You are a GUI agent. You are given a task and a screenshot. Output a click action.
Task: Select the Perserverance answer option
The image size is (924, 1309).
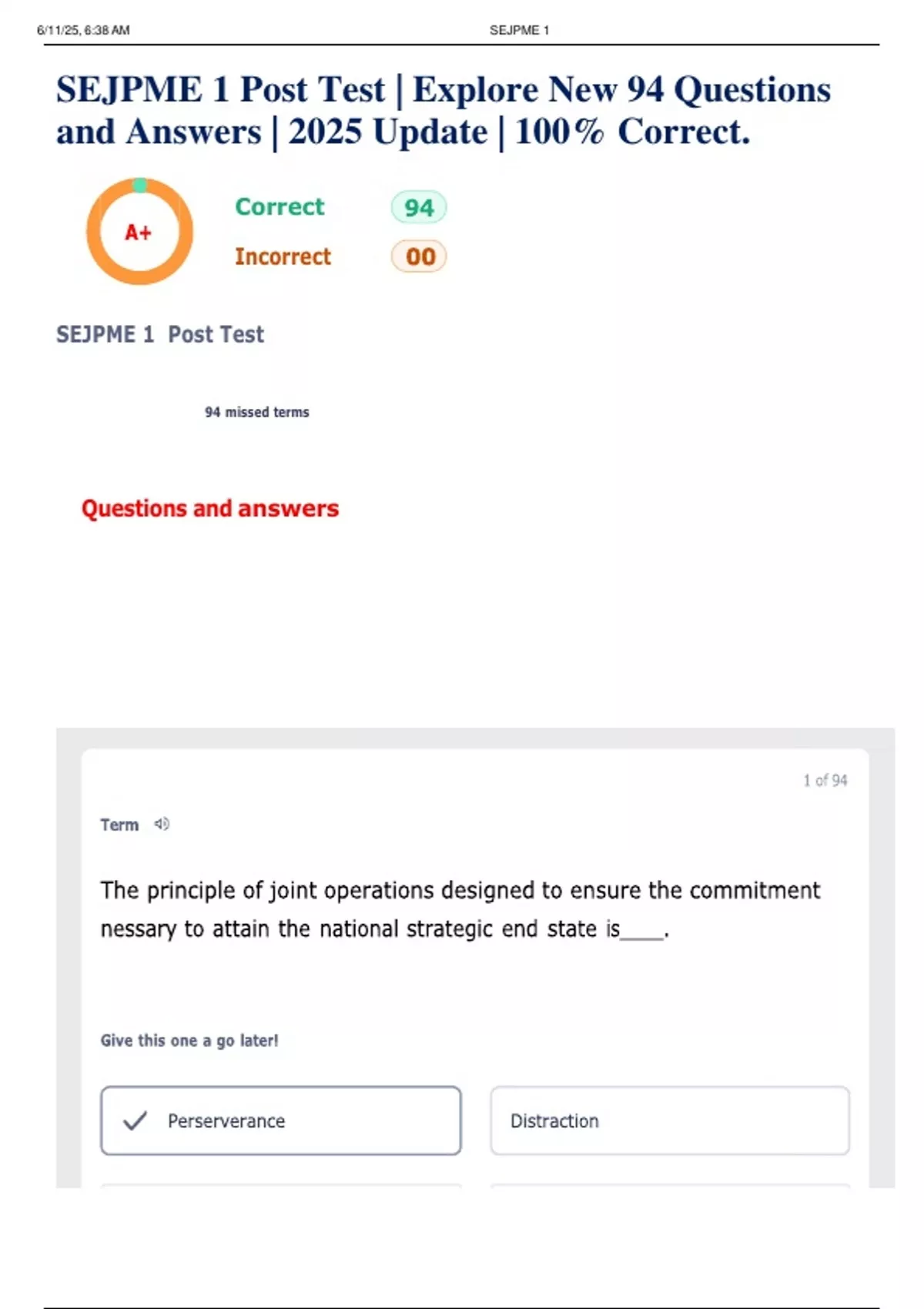pyautogui.click(x=280, y=1120)
